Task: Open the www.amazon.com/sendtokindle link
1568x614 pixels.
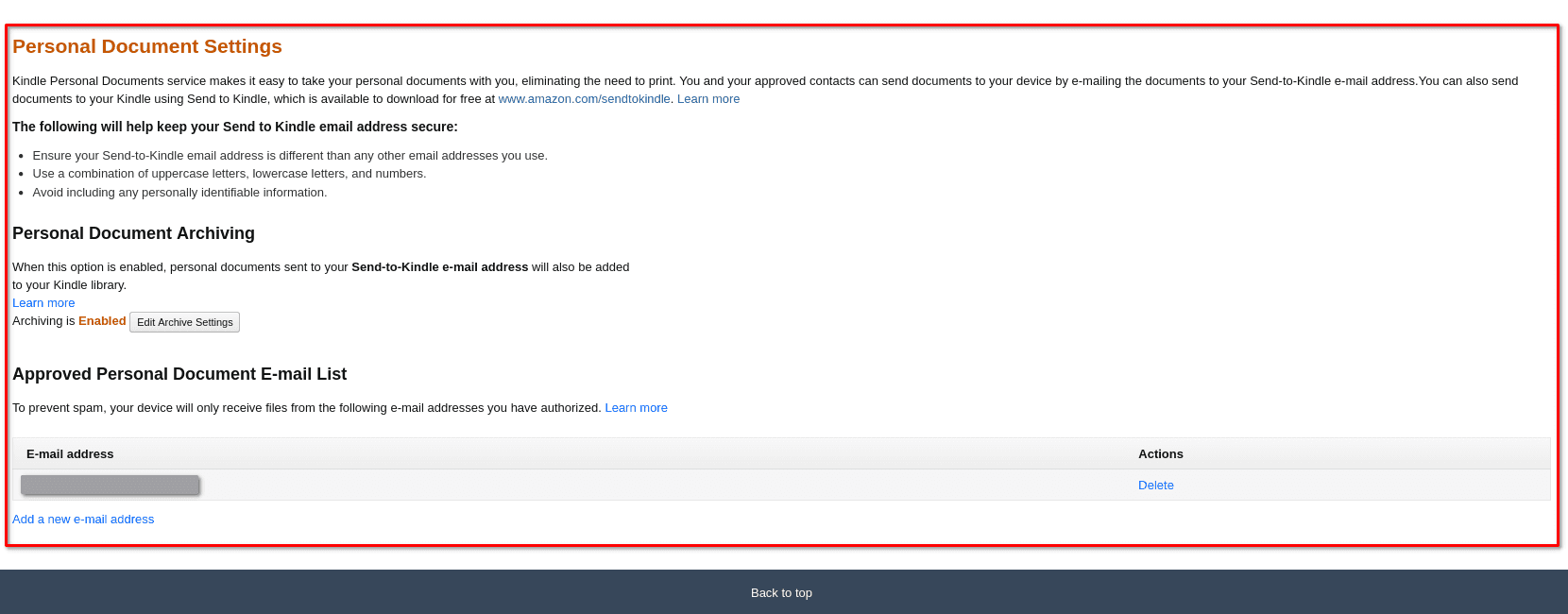Action: [x=584, y=99]
